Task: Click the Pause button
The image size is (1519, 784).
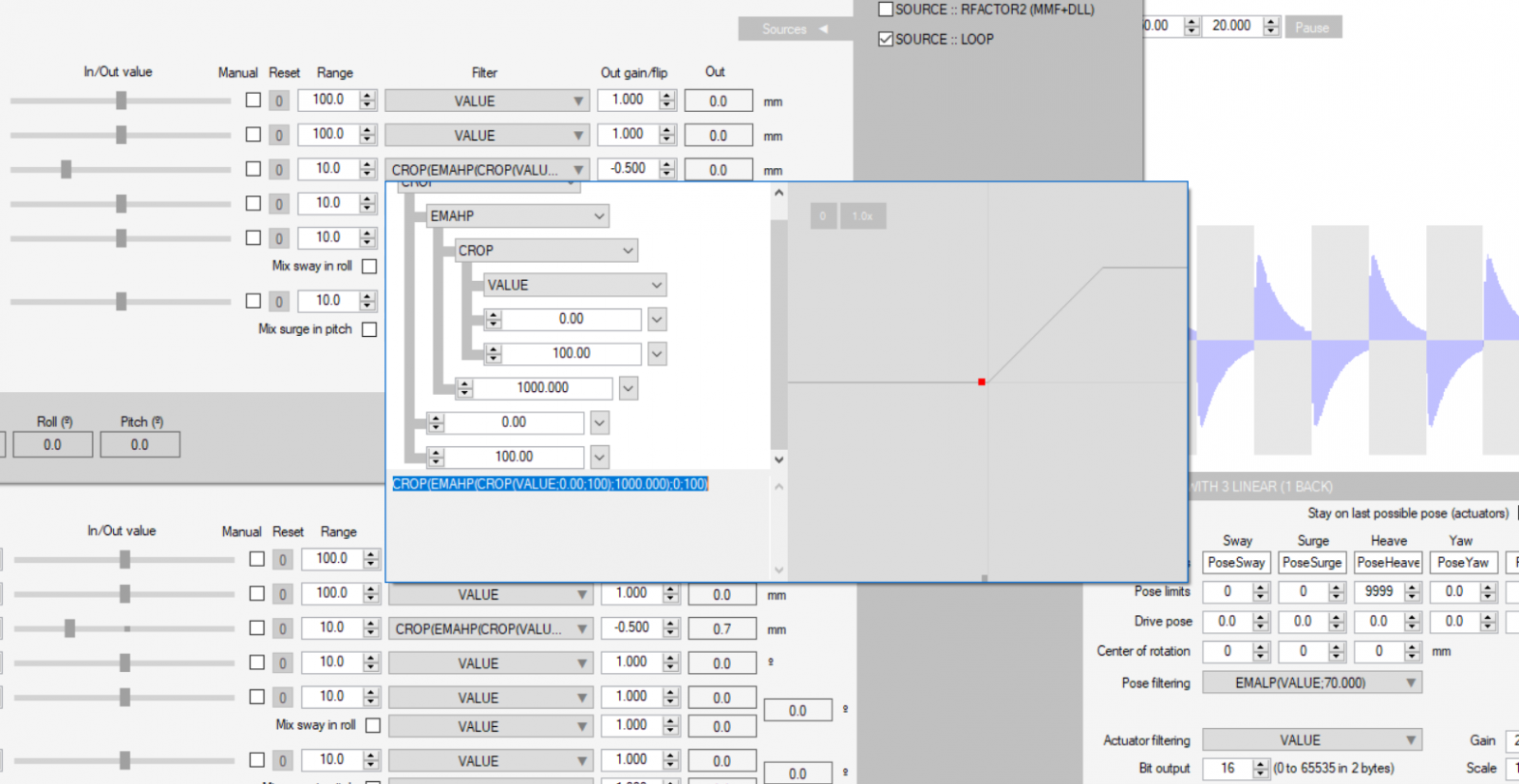Action: [x=1312, y=28]
